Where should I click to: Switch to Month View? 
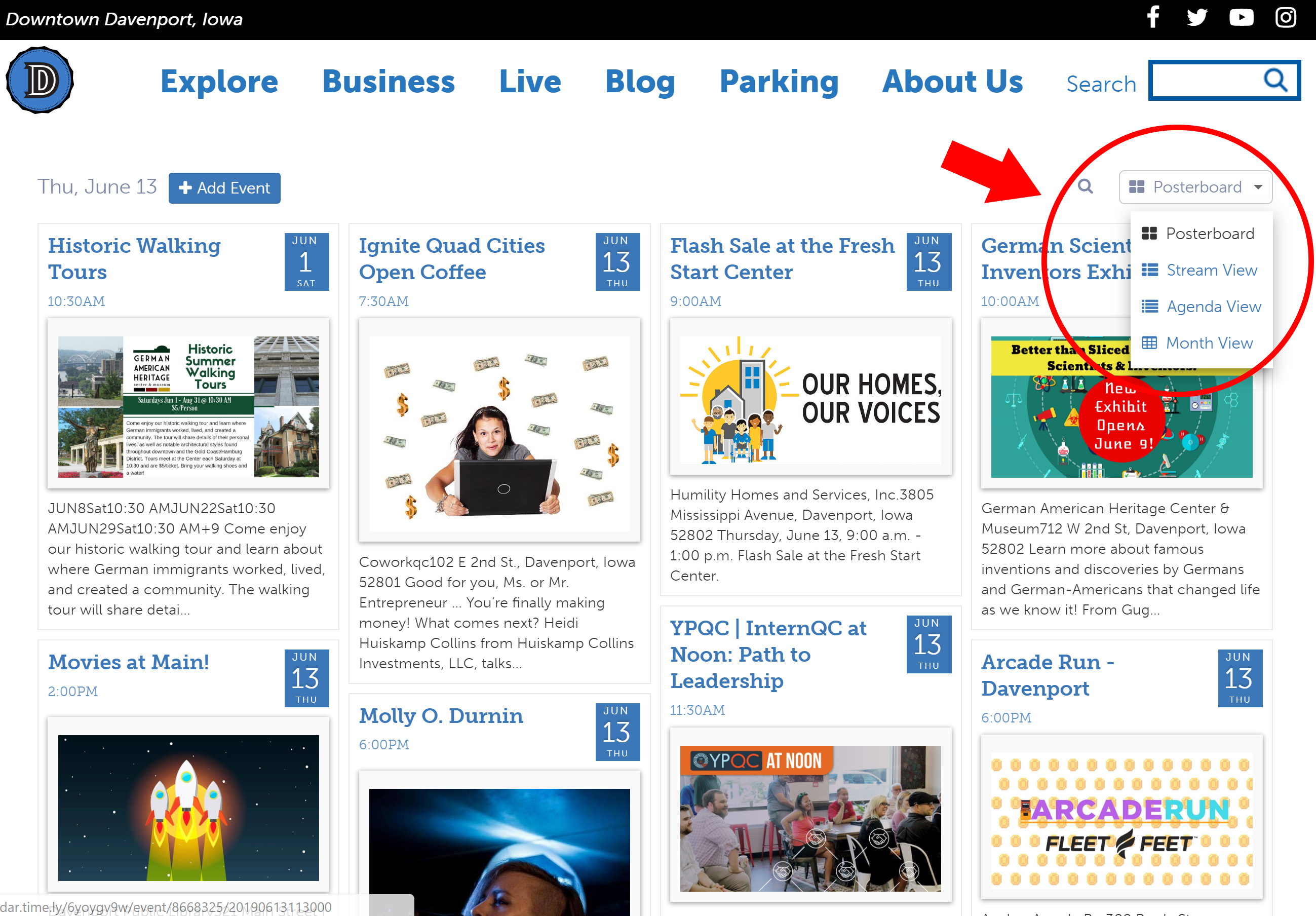tap(1209, 343)
